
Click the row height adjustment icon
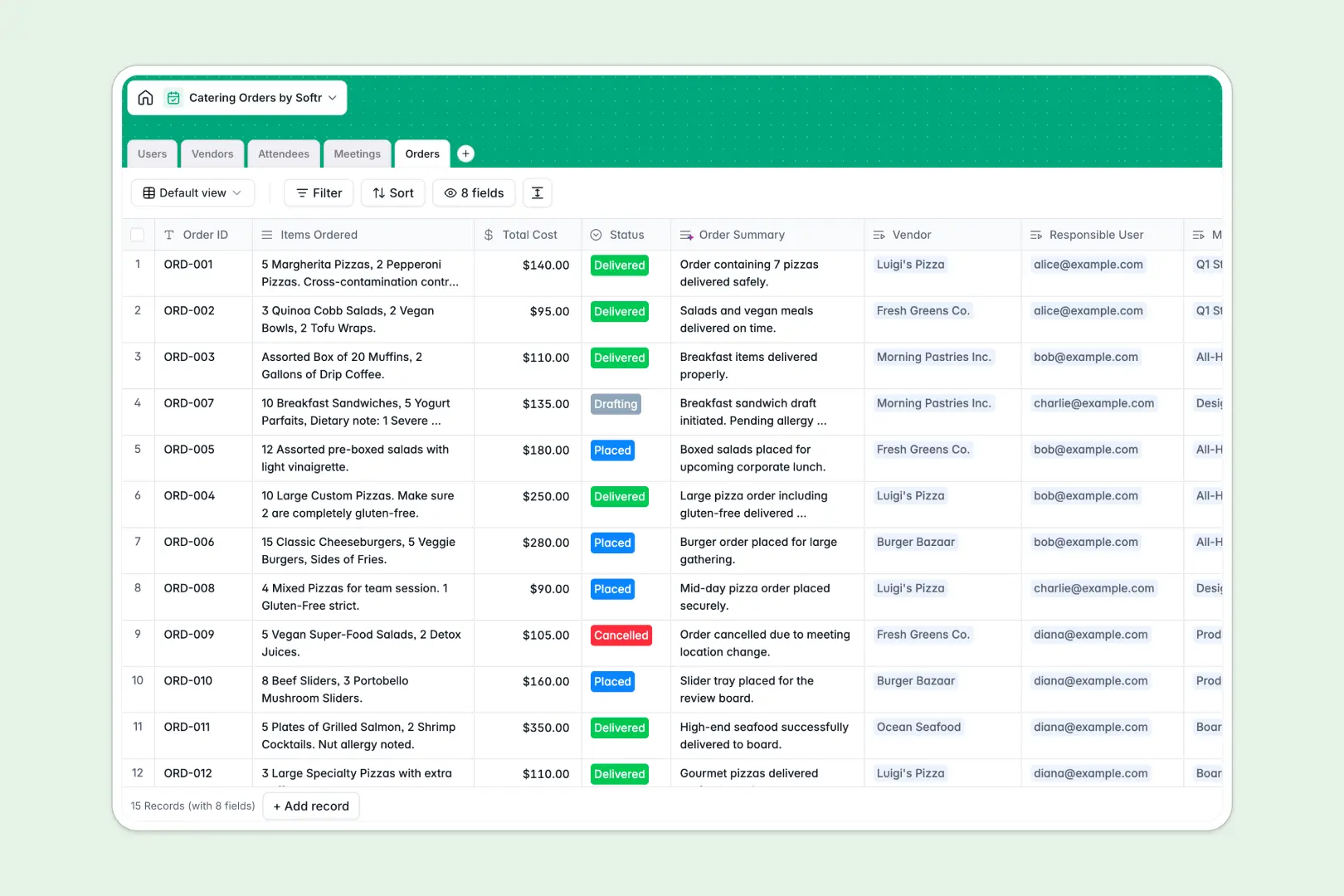click(537, 192)
